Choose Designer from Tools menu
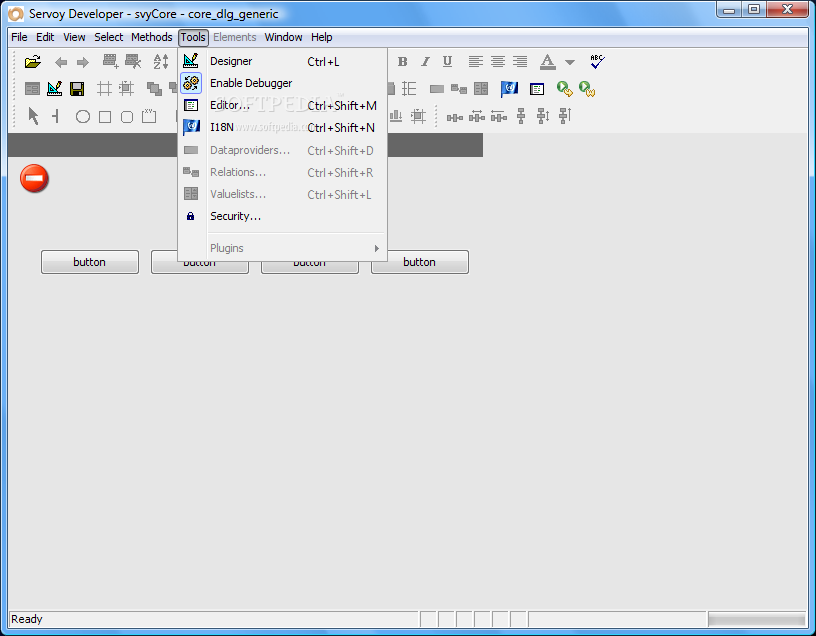Viewport: 816px width, 636px height. click(283, 61)
